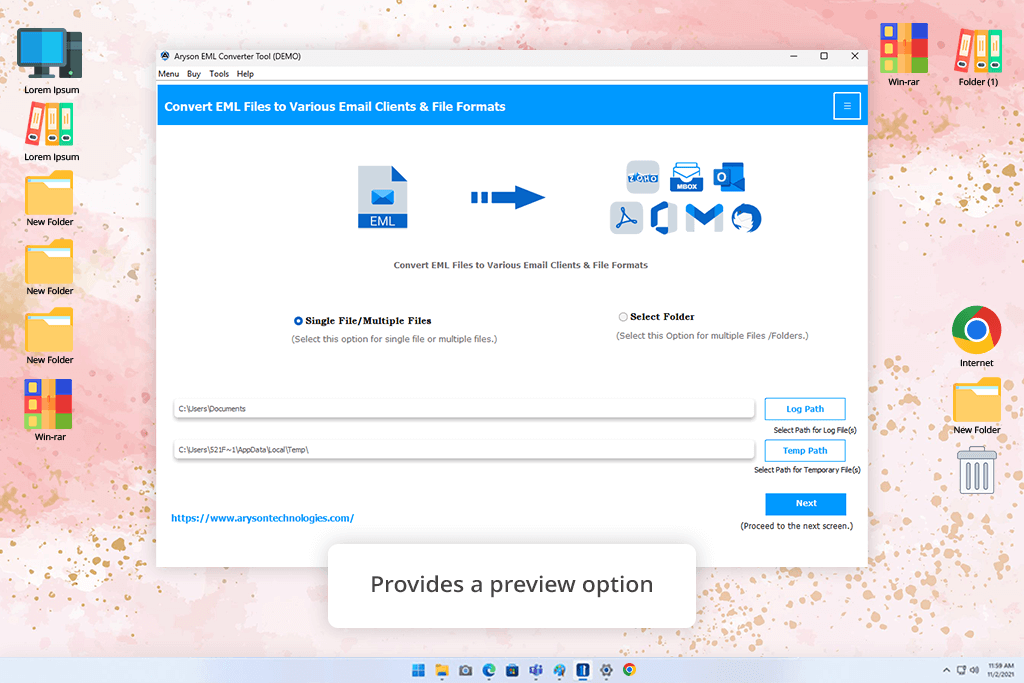Open the Windows Start menu

point(419,670)
